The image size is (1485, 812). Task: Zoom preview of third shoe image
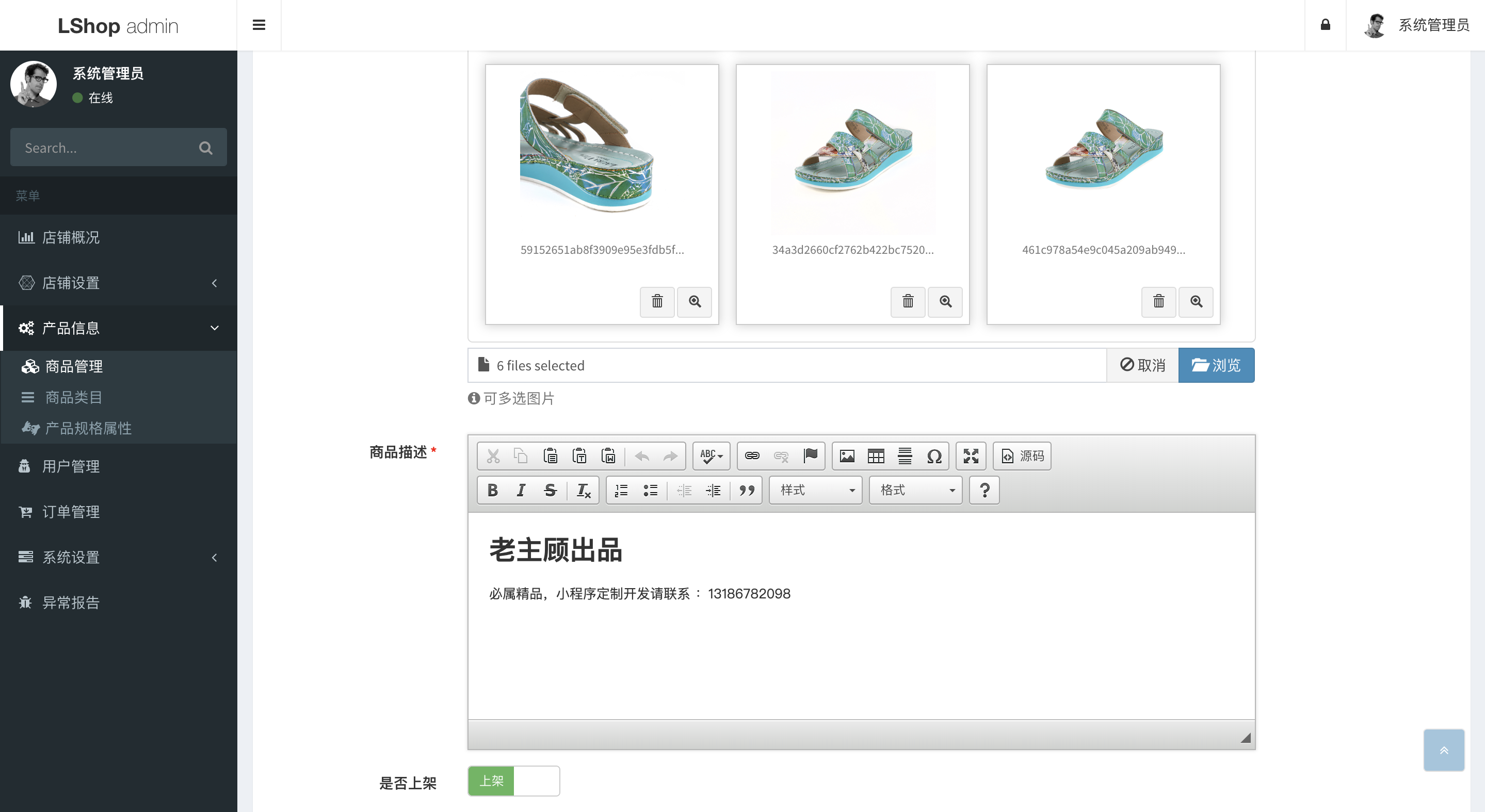coord(1196,301)
